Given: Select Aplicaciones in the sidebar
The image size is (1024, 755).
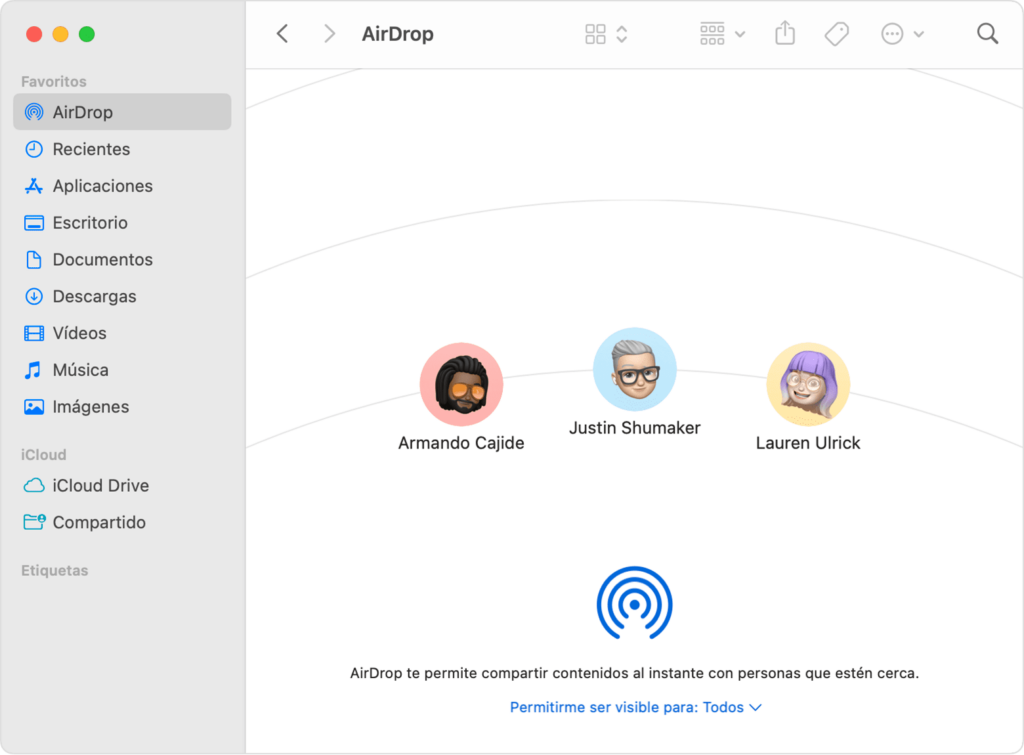Looking at the screenshot, I should [x=102, y=186].
